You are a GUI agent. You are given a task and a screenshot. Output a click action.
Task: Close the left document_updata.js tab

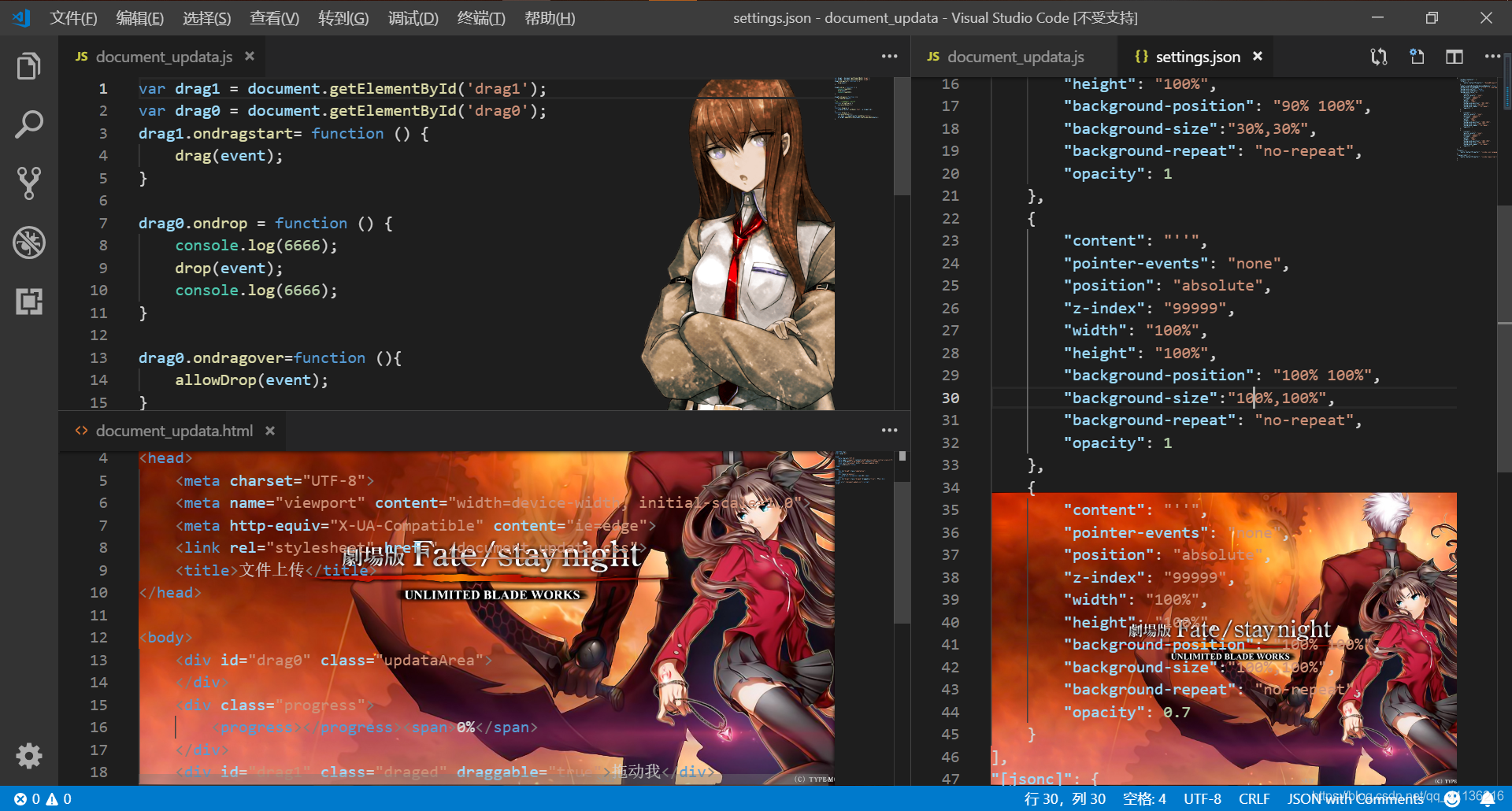click(x=250, y=57)
